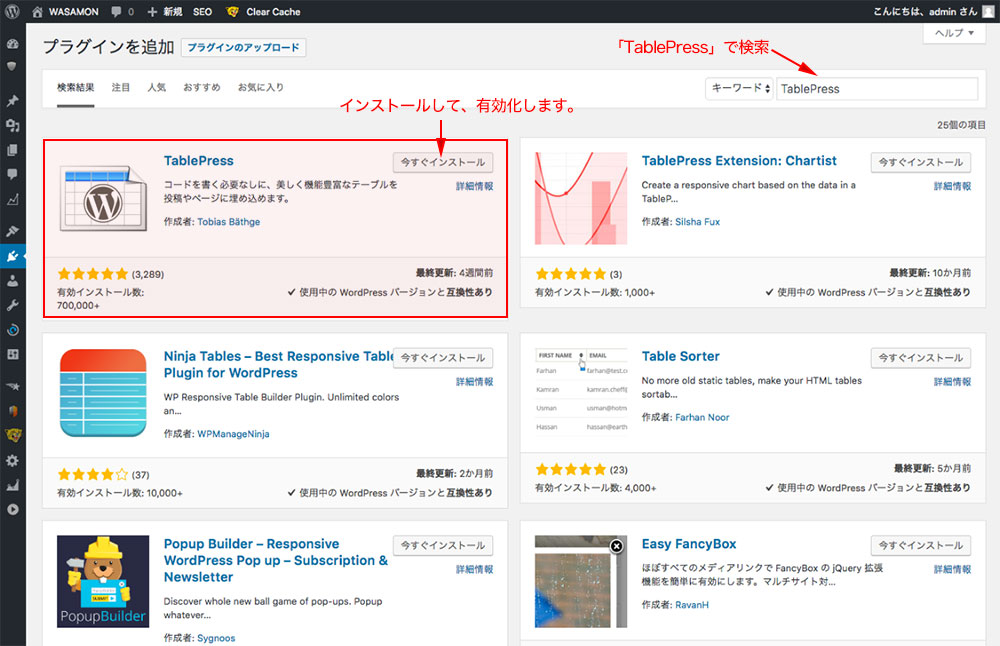Viewport: 1000px width, 646px height.
Task: Open 詳細情報 details for TablePress
Action: tap(474, 186)
